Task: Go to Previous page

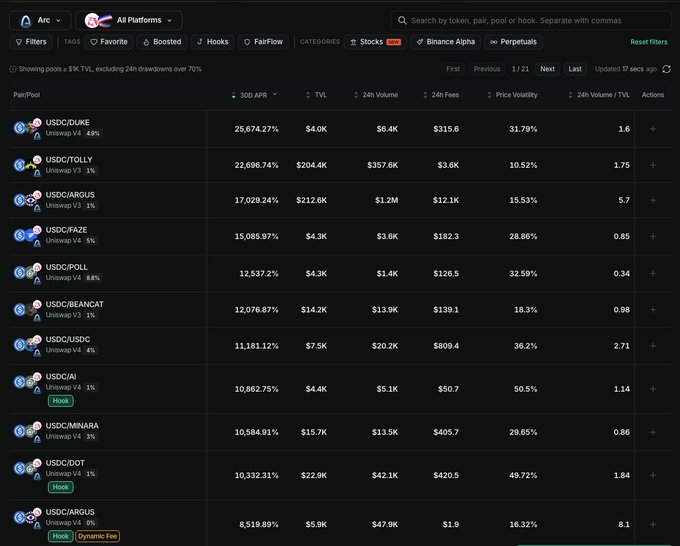Action: pyautogui.click(x=487, y=69)
